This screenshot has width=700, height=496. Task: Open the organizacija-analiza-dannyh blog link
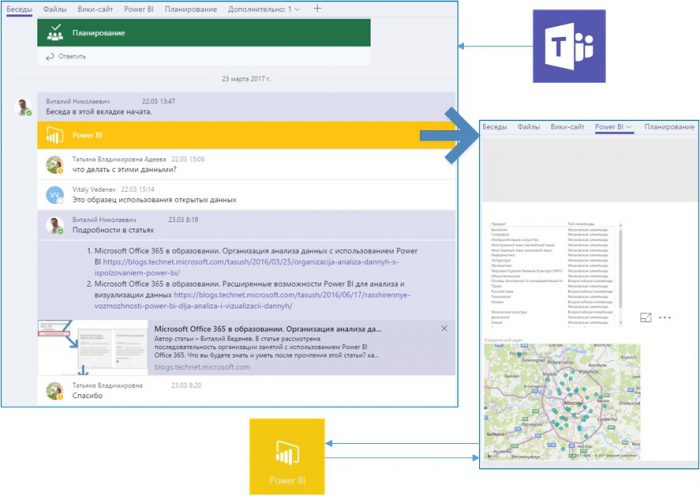click(x=246, y=267)
